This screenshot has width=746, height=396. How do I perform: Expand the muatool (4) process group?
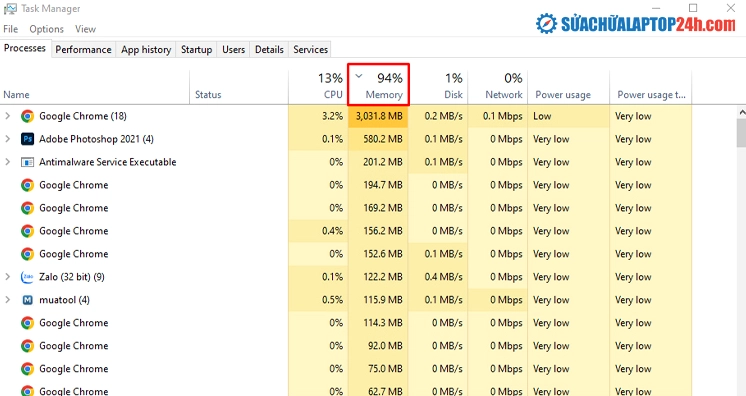coord(8,300)
